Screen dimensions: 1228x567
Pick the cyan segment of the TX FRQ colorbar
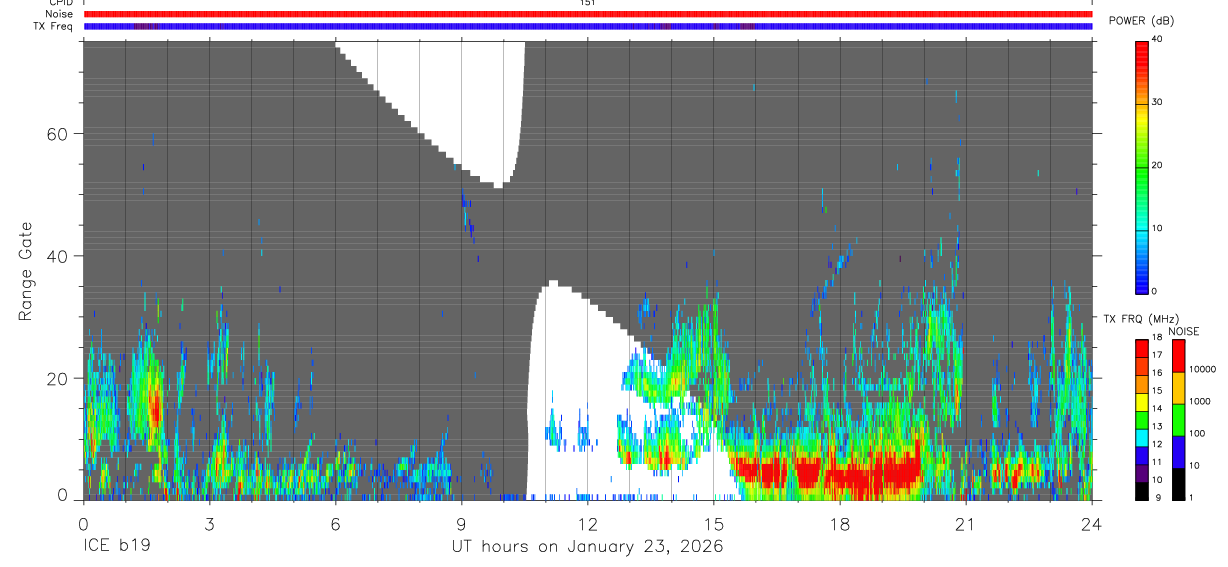coord(1141,436)
